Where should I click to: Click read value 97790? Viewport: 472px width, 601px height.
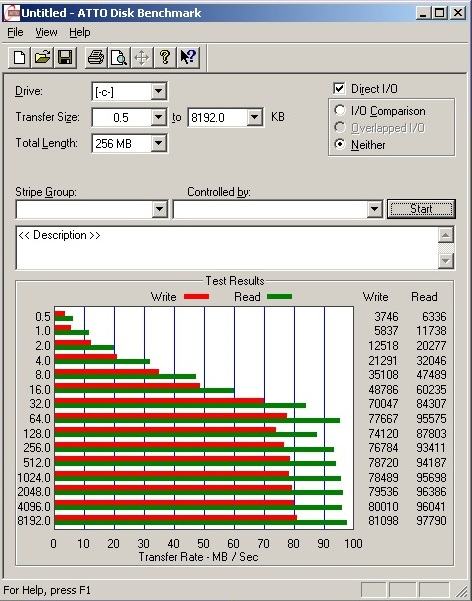point(431,521)
